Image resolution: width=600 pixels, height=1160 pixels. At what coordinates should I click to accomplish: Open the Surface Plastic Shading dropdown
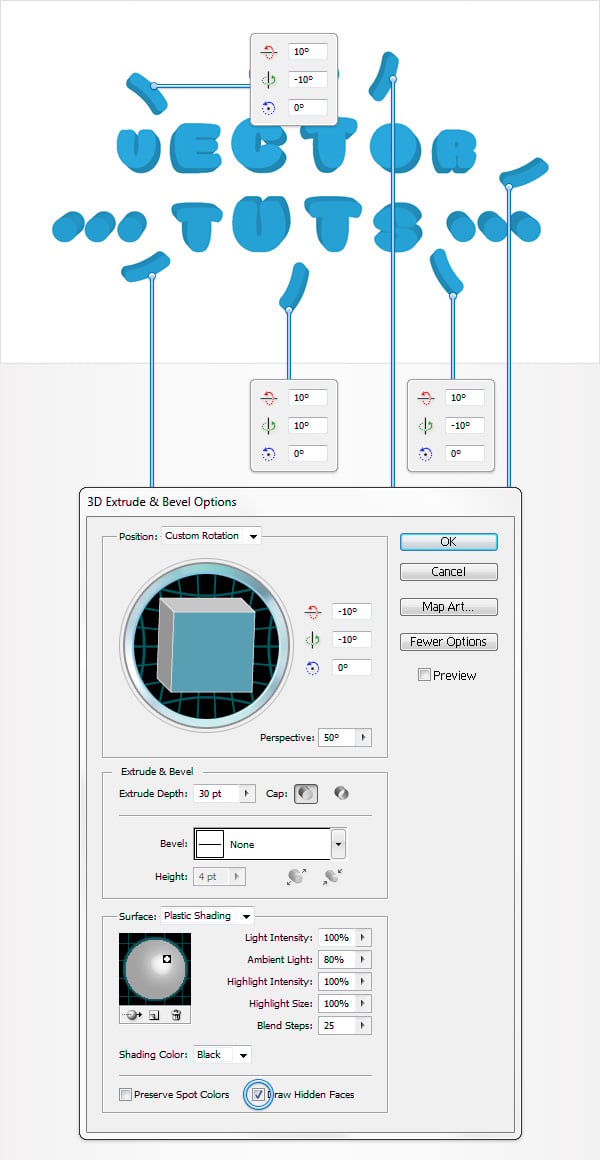[207, 915]
